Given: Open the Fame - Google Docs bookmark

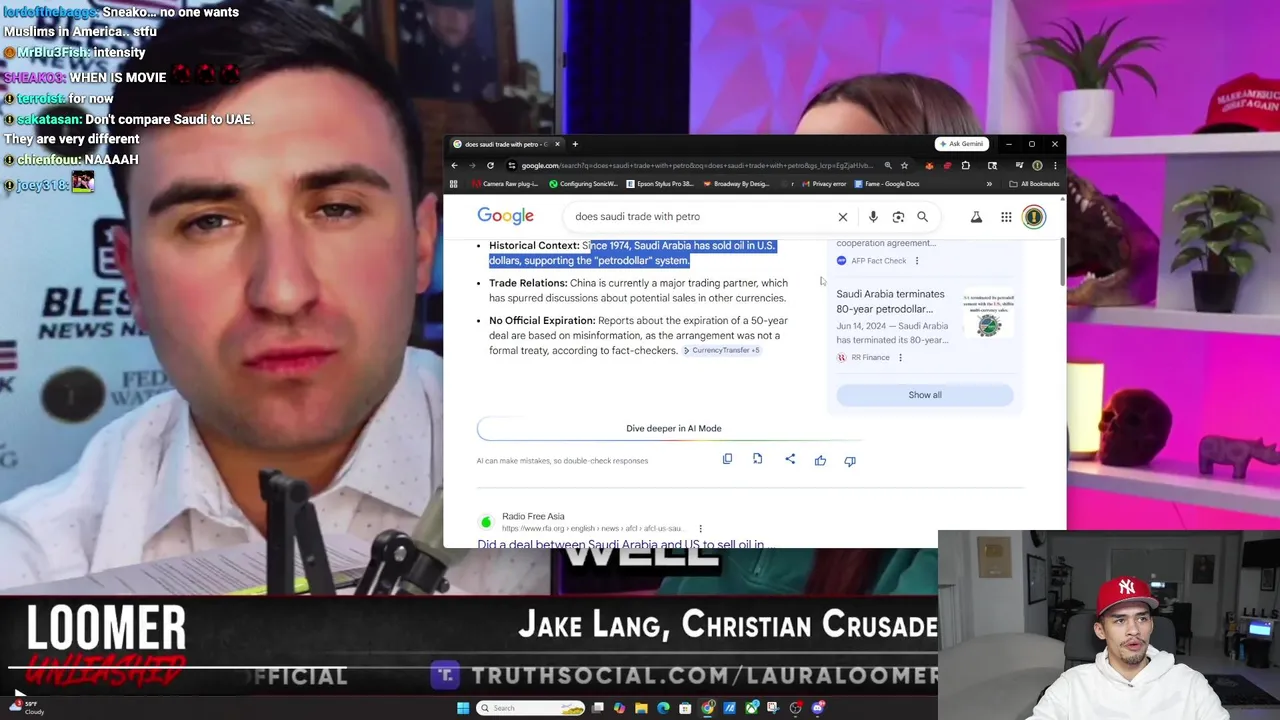Looking at the screenshot, I should coord(886,184).
